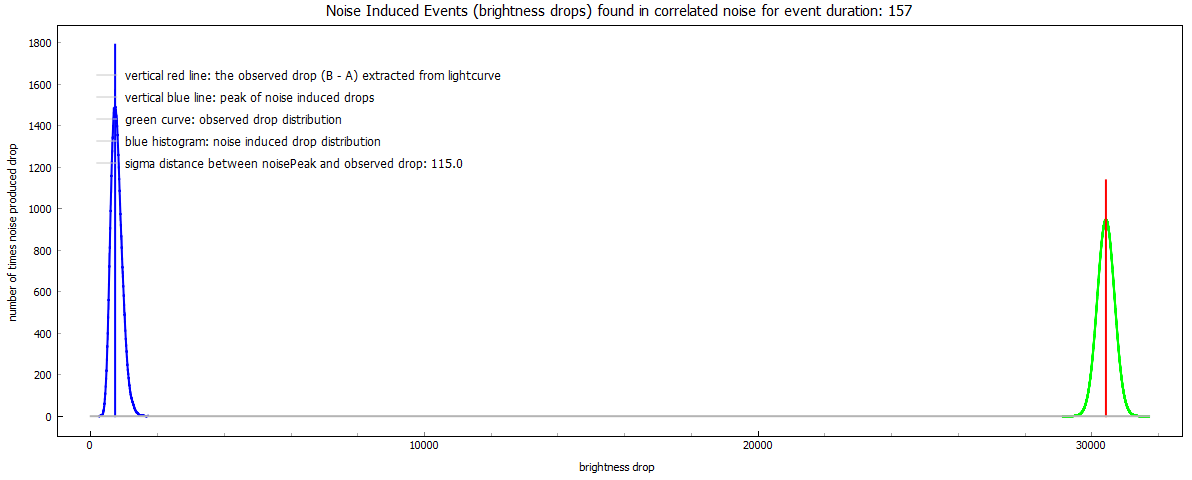
Task: Click the 30000 tick label on x-axis
Action: [1092, 447]
